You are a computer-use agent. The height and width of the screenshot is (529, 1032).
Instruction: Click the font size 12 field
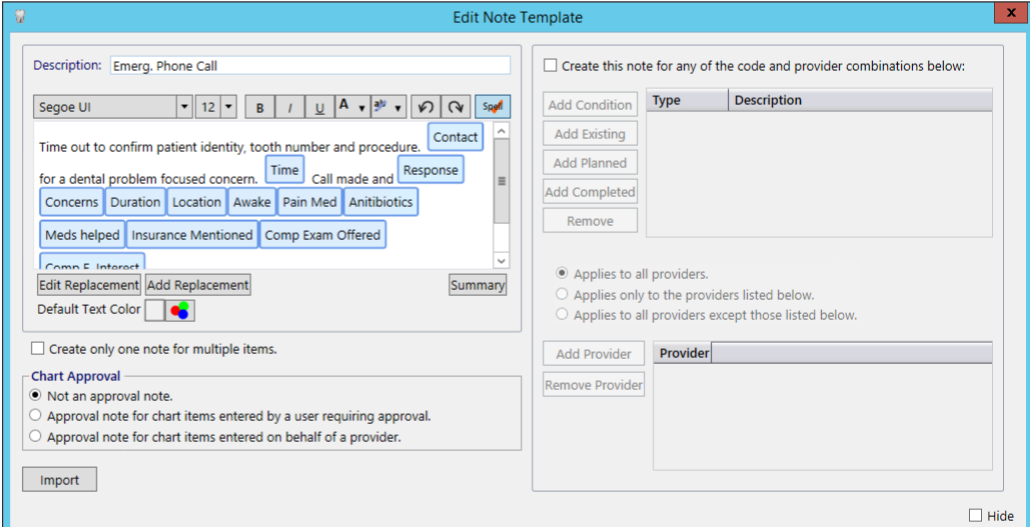208,107
